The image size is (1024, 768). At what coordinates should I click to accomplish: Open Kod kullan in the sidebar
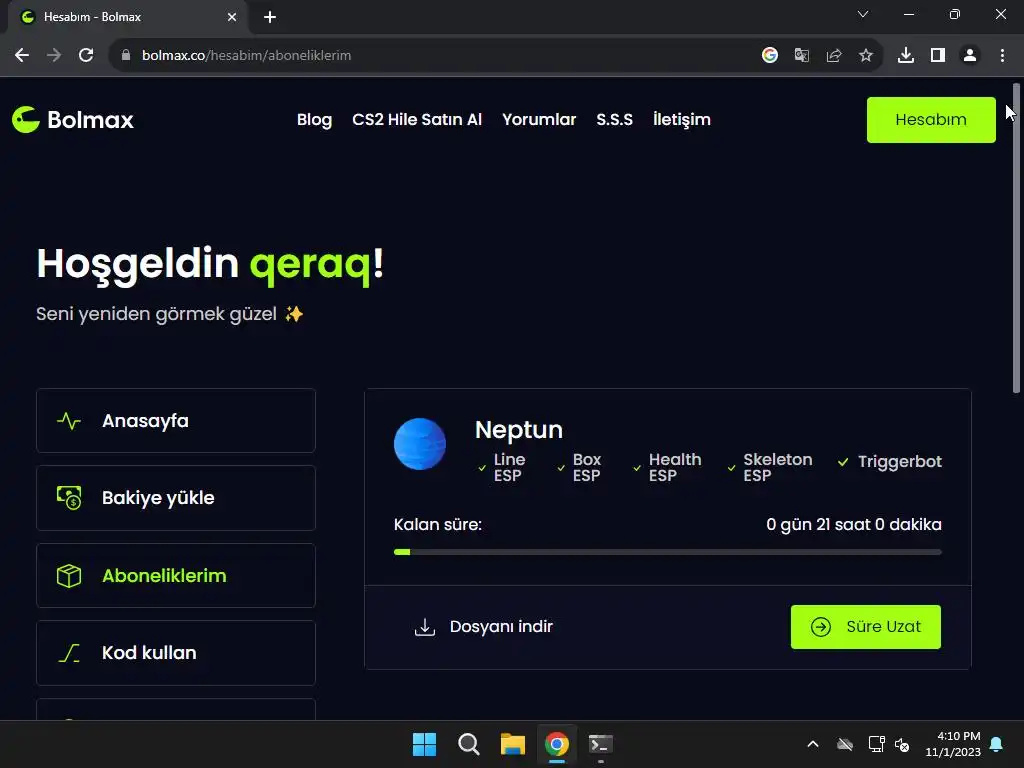[176, 652]
